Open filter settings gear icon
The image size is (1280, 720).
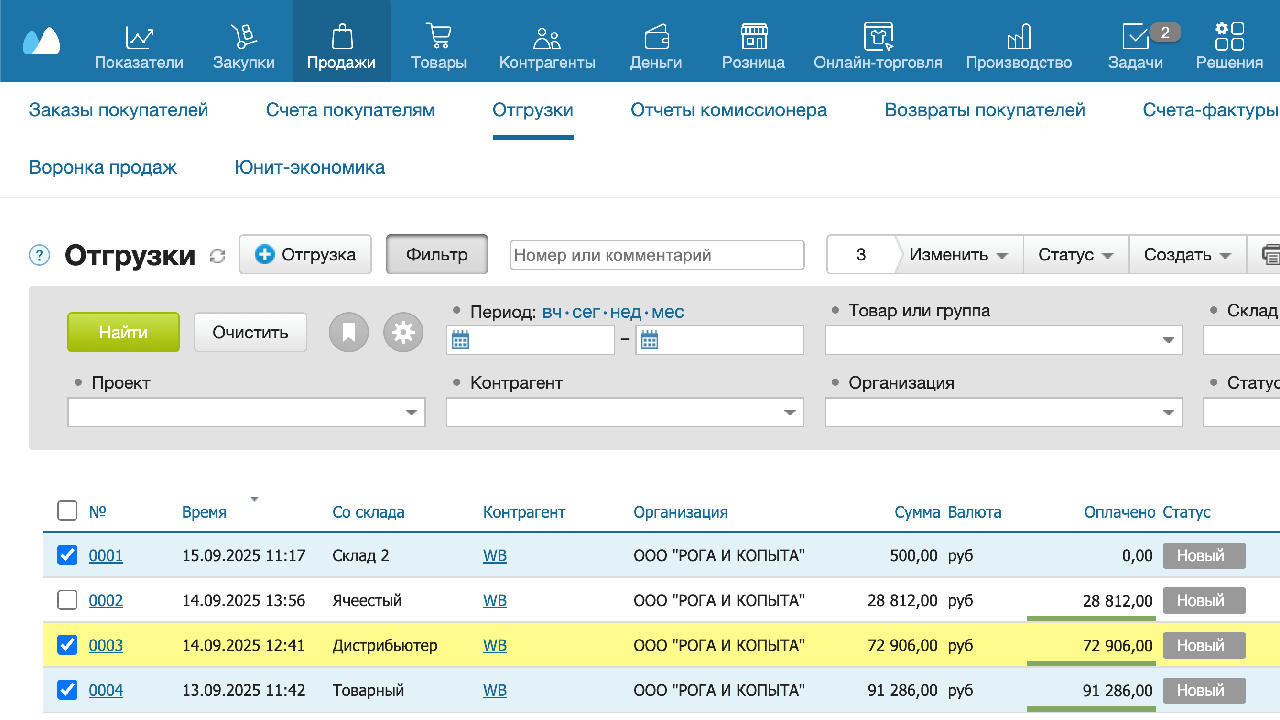(403, 332)
